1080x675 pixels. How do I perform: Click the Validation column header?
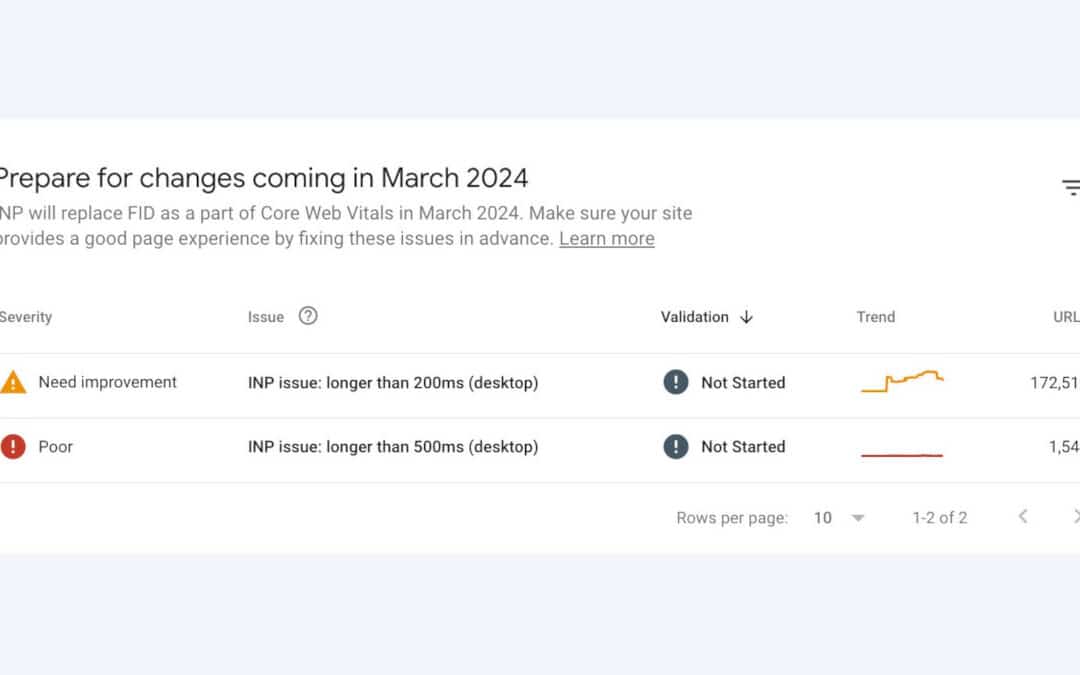[x=694, y=317]
